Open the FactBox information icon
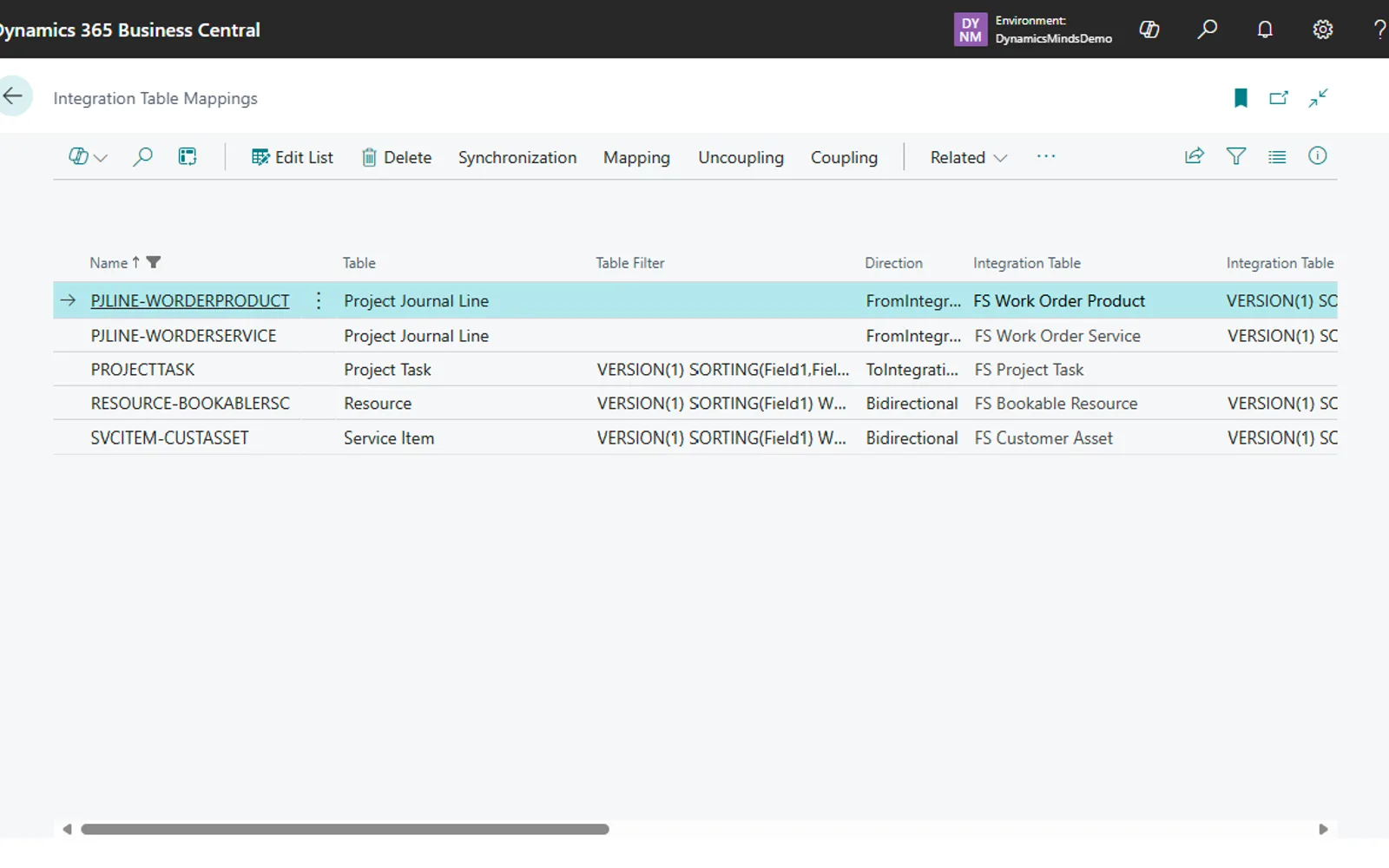 point(1318,156)
